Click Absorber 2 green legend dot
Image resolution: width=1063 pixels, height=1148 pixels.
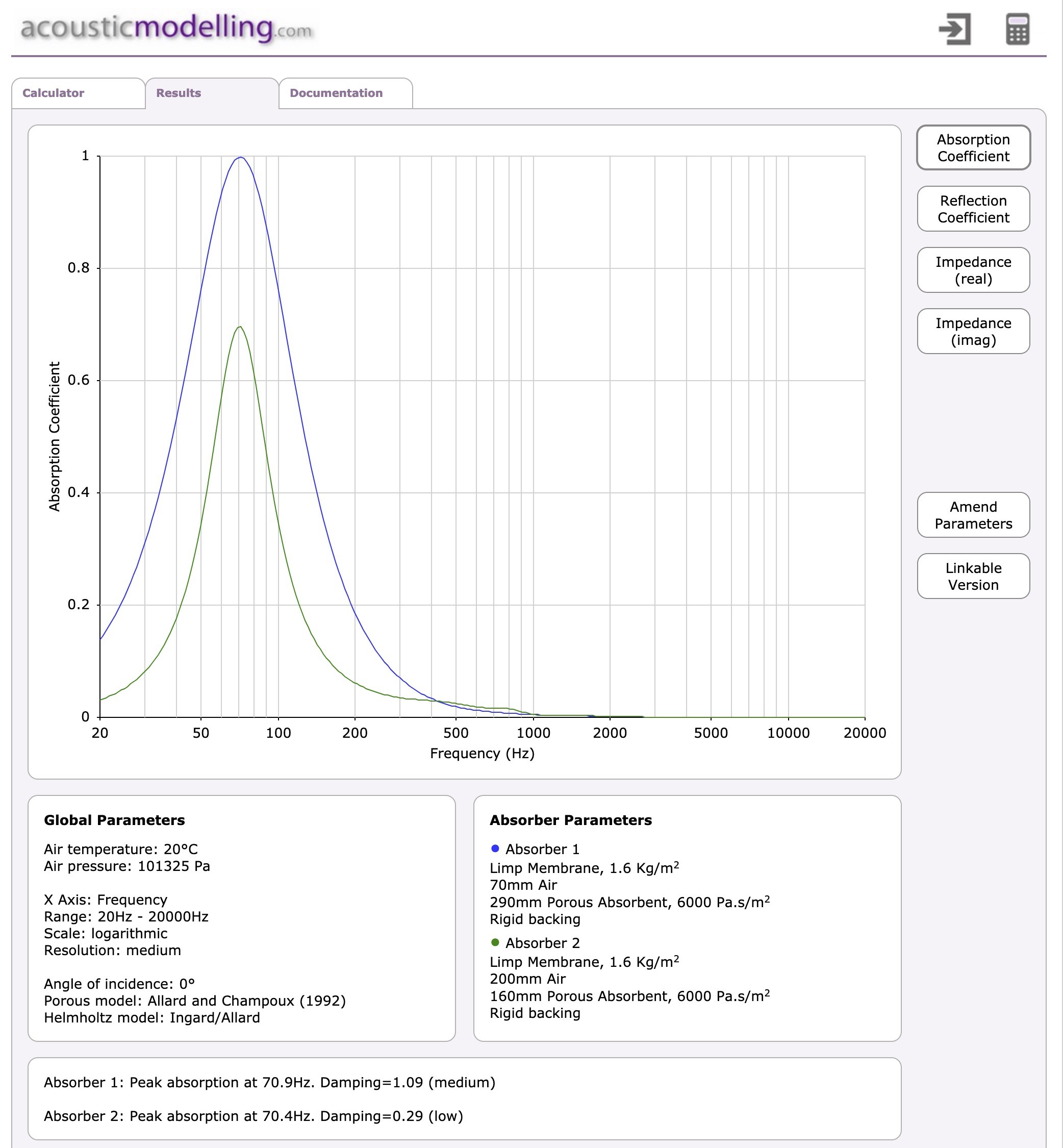pos(495,942)
